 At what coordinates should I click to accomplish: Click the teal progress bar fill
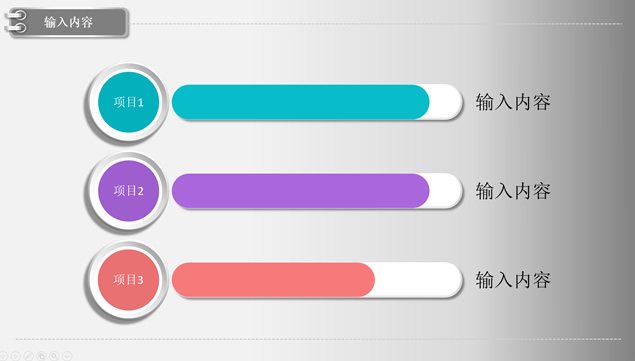[x=300, y=102]
